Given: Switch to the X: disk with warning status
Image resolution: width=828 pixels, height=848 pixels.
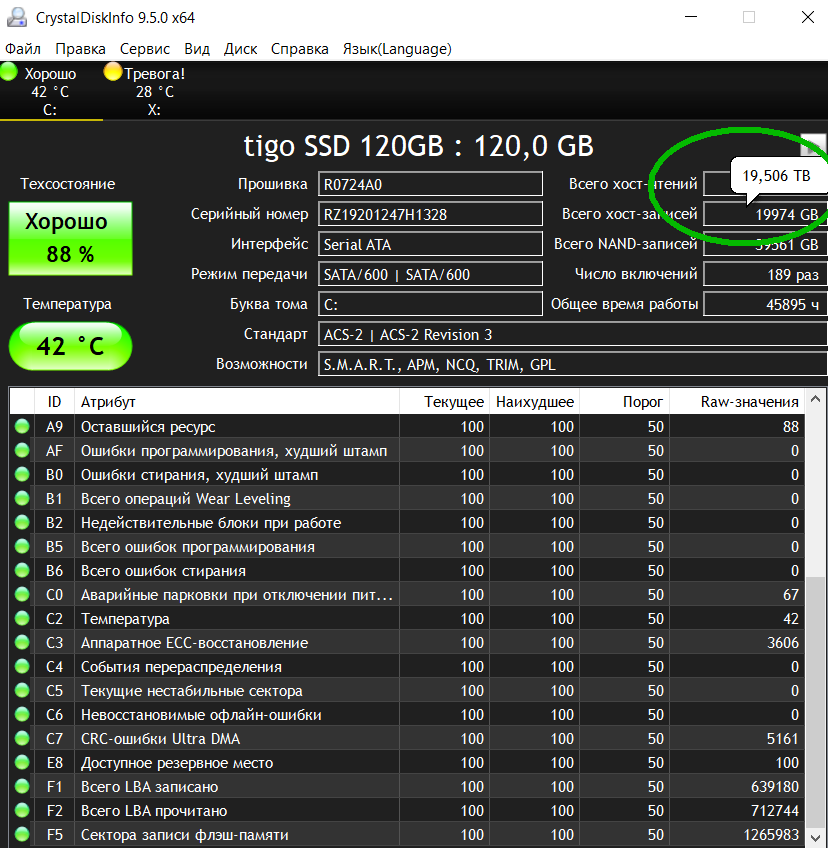Looking at the screenshot, I should click(x=154, y=91).
